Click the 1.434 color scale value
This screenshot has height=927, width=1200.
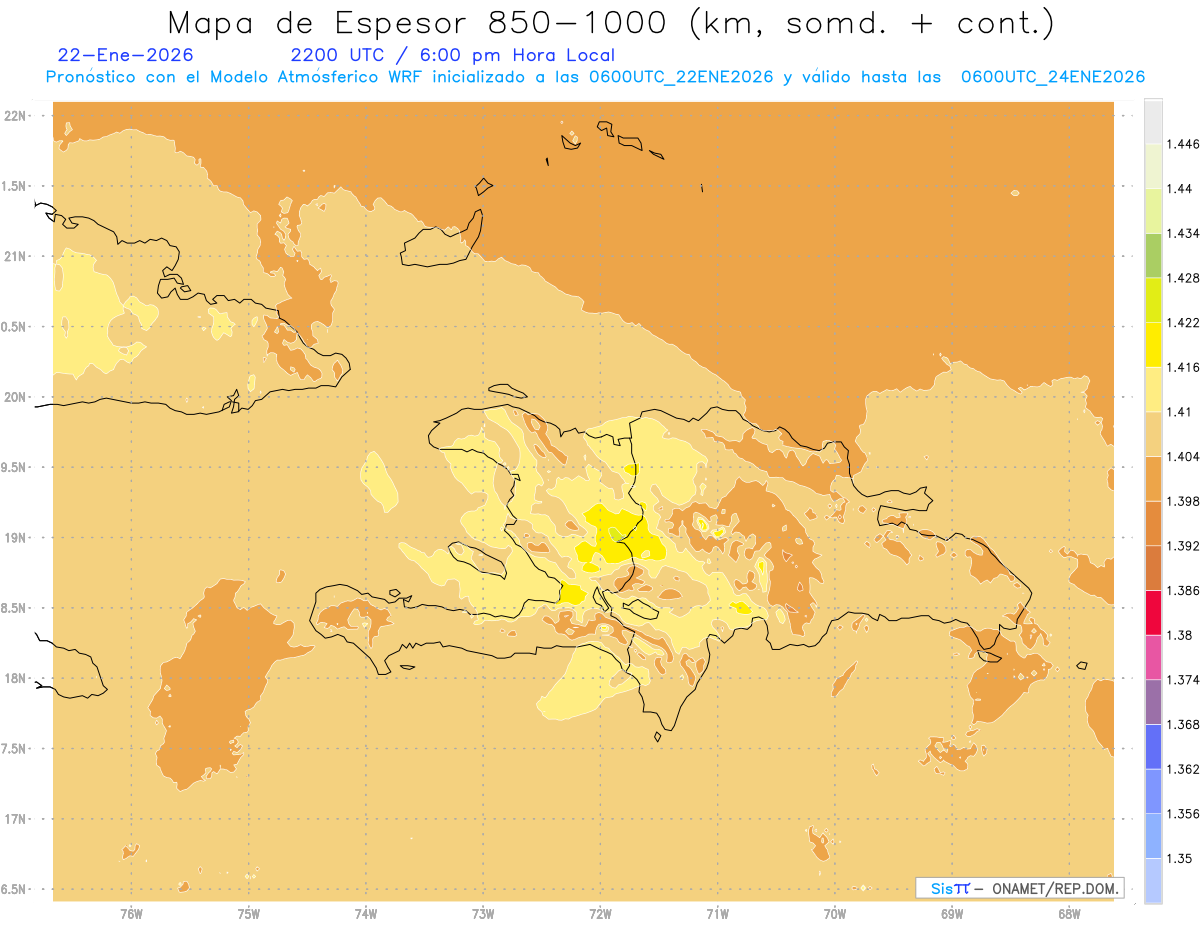1185,233
